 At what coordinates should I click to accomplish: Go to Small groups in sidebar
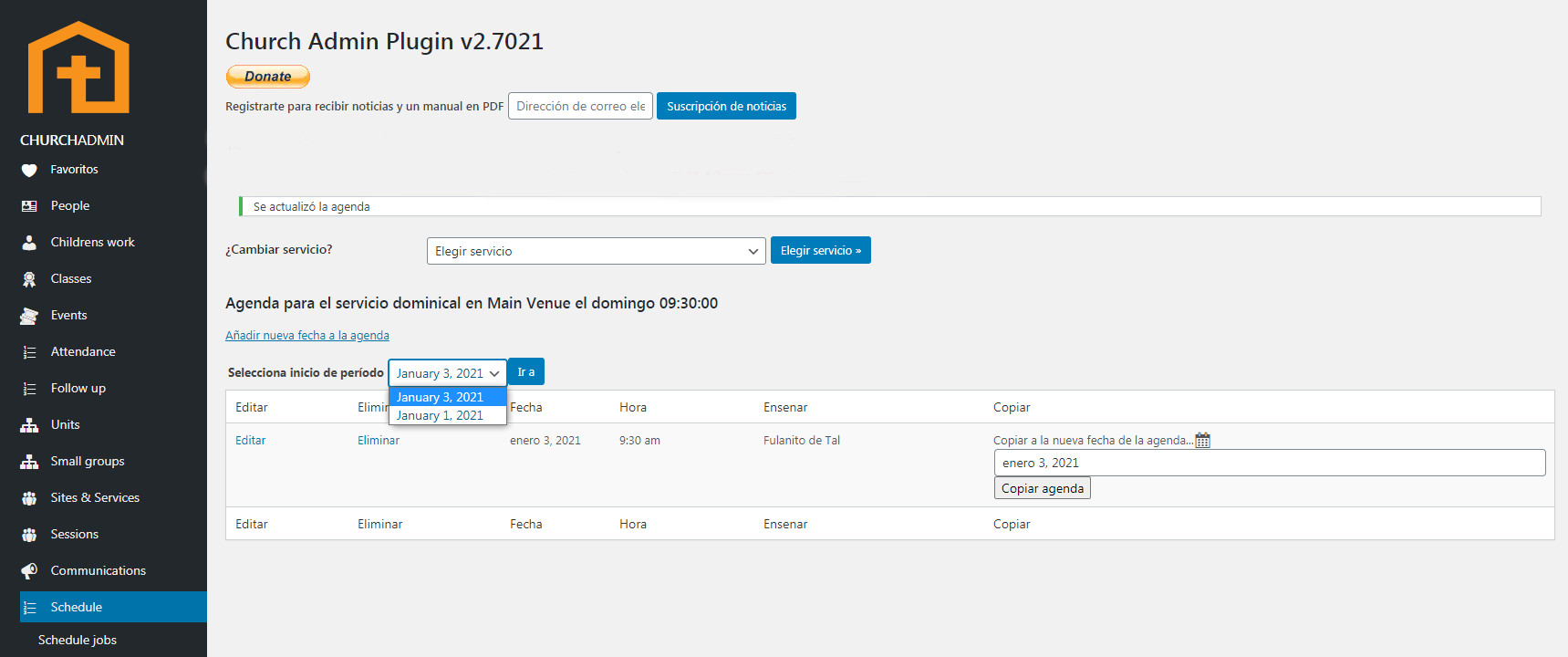(88, 461)
